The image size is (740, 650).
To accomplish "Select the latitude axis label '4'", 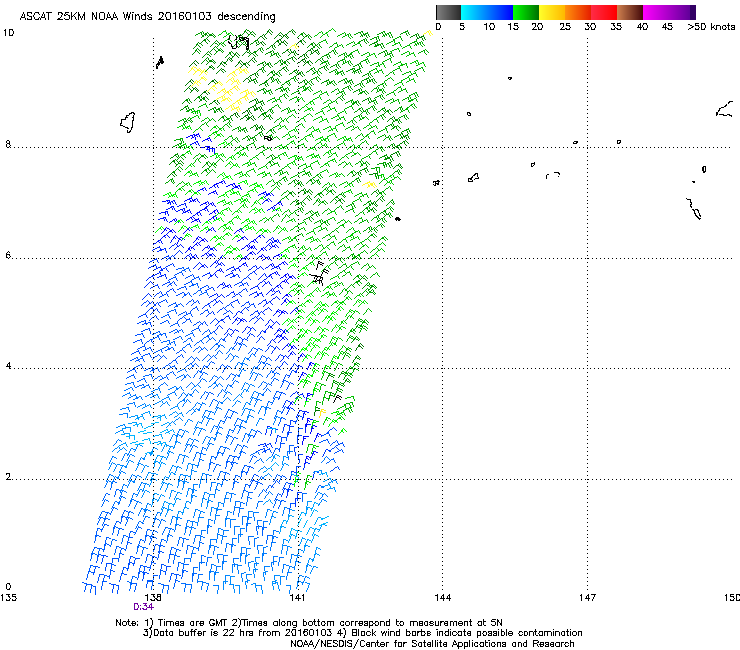I will tap(8, 365).
